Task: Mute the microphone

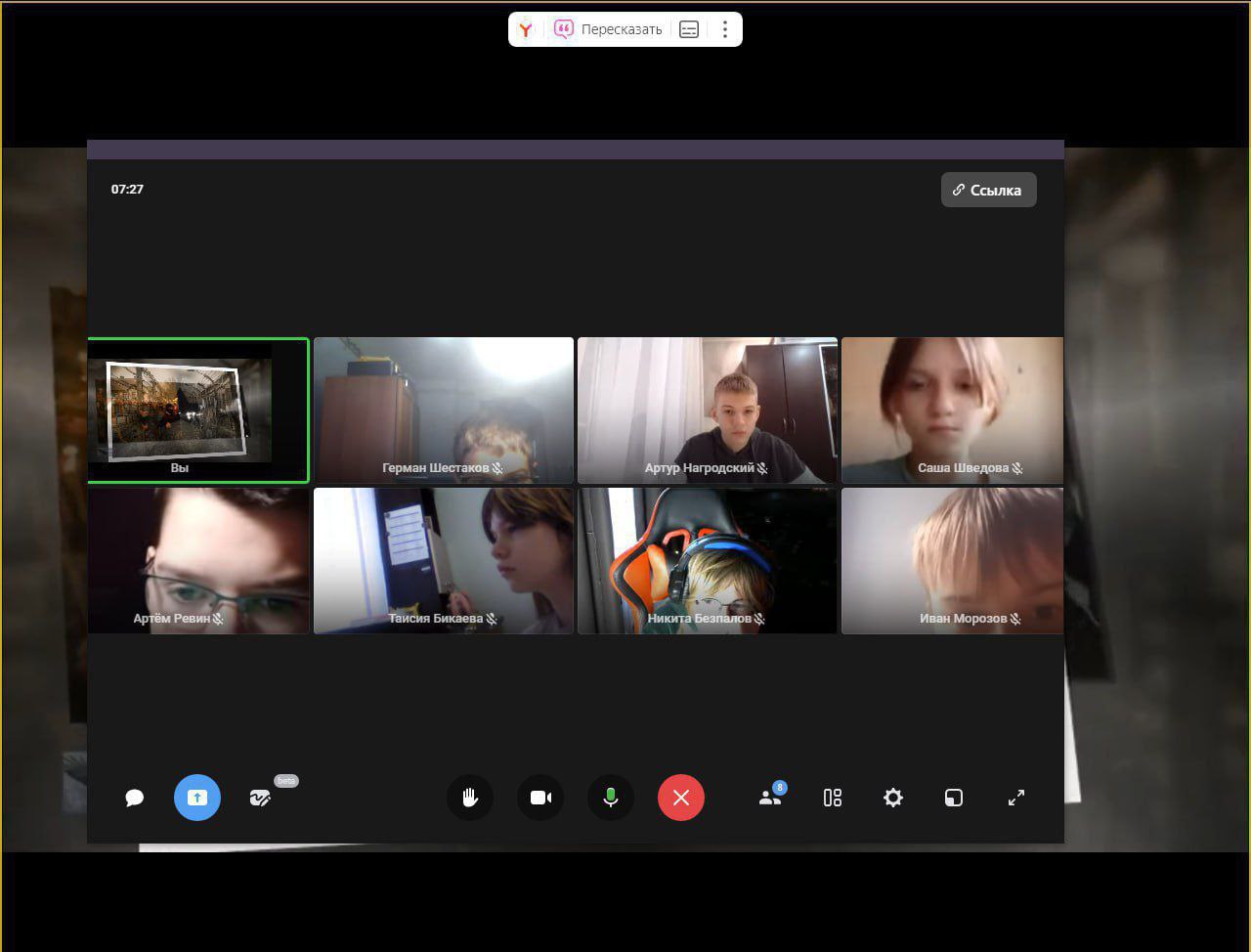Action: pyautogui.click(x=611, y=798)
